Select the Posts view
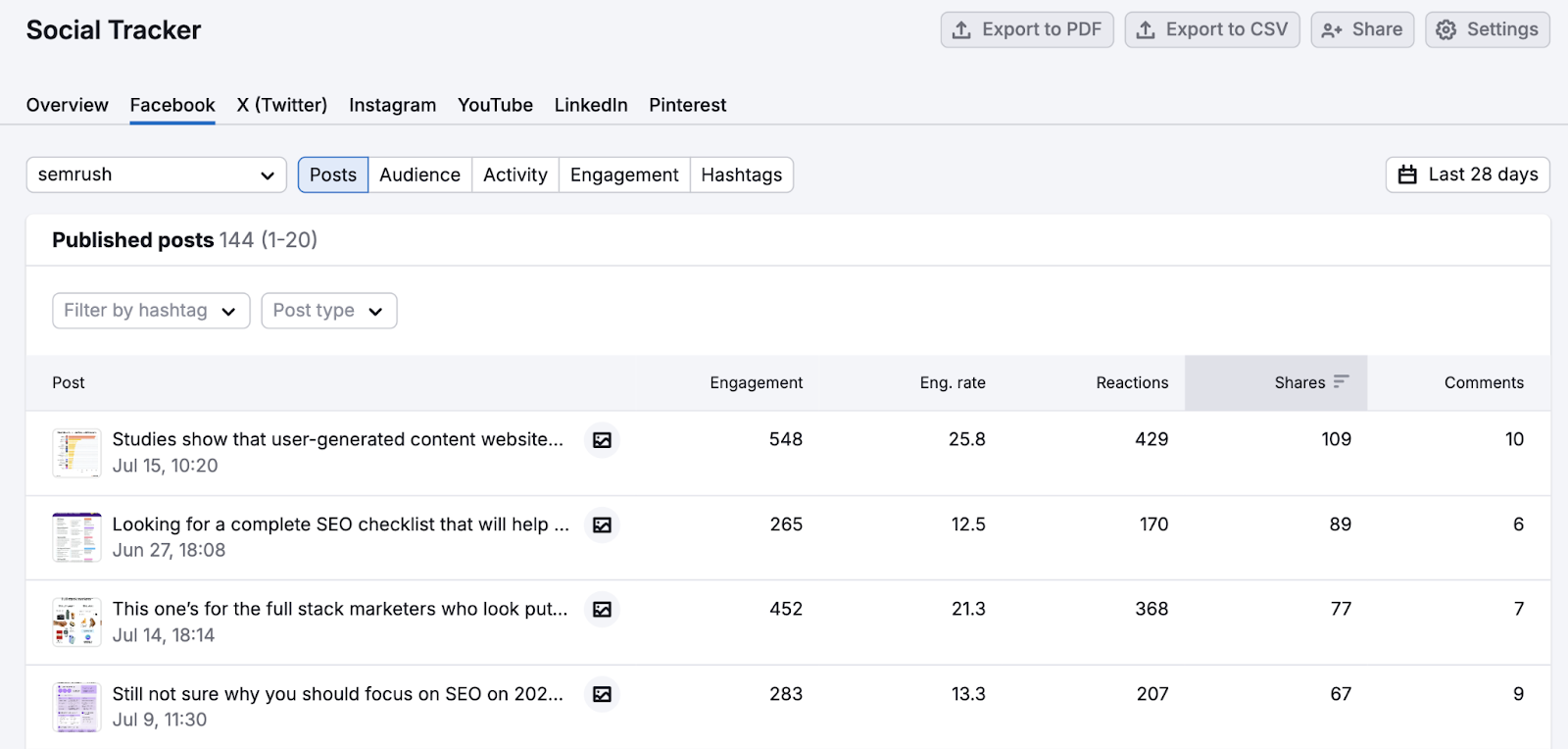1568x749 pixels. [x=333, y=175]
